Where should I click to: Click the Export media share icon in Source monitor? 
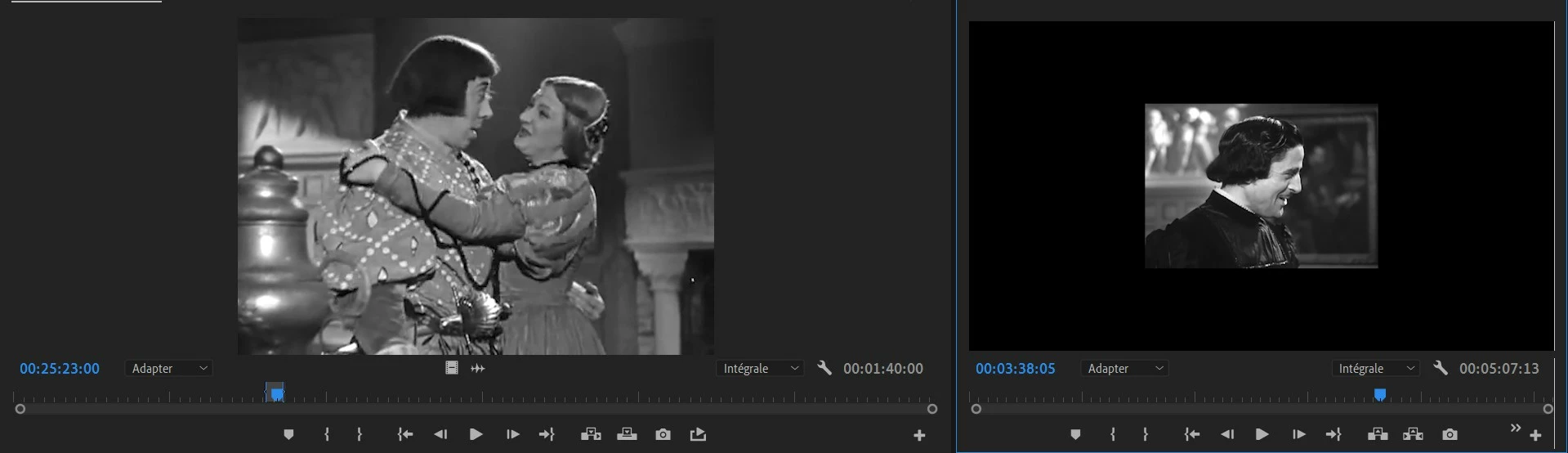tap(698, 434)
